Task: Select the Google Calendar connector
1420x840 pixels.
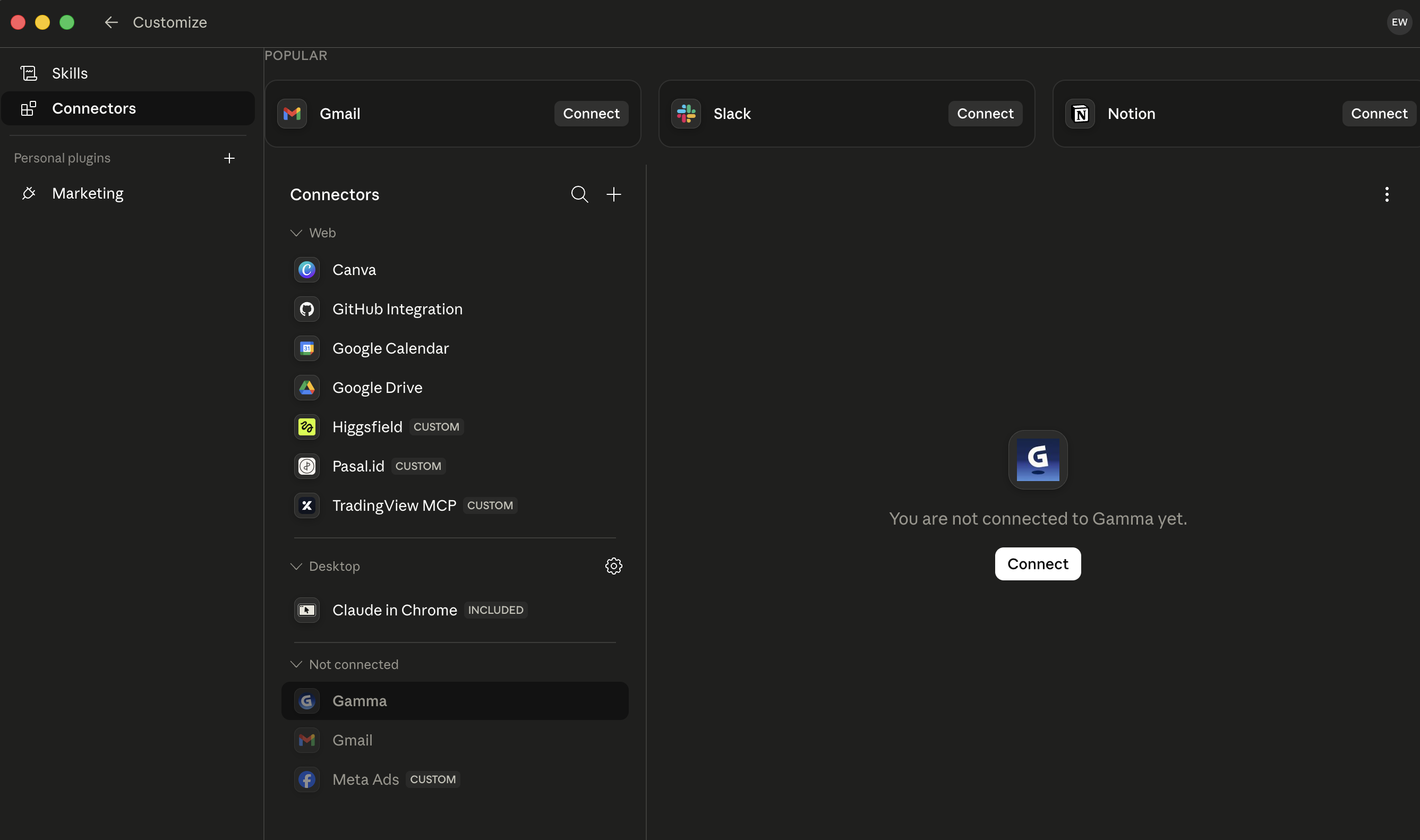Action: [x=455, y=348]
